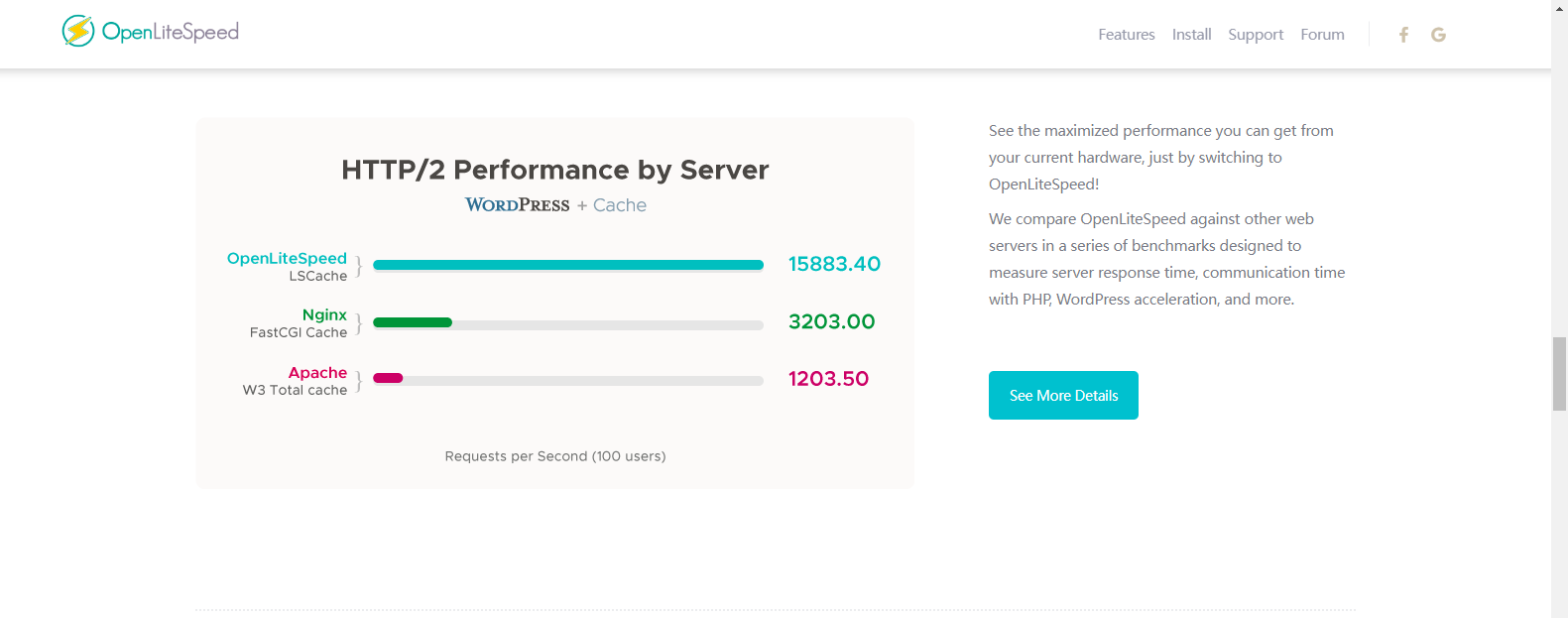1568x618 pixels.
Task: Click the WordPress logo text
Action: [x=518, y=205]
